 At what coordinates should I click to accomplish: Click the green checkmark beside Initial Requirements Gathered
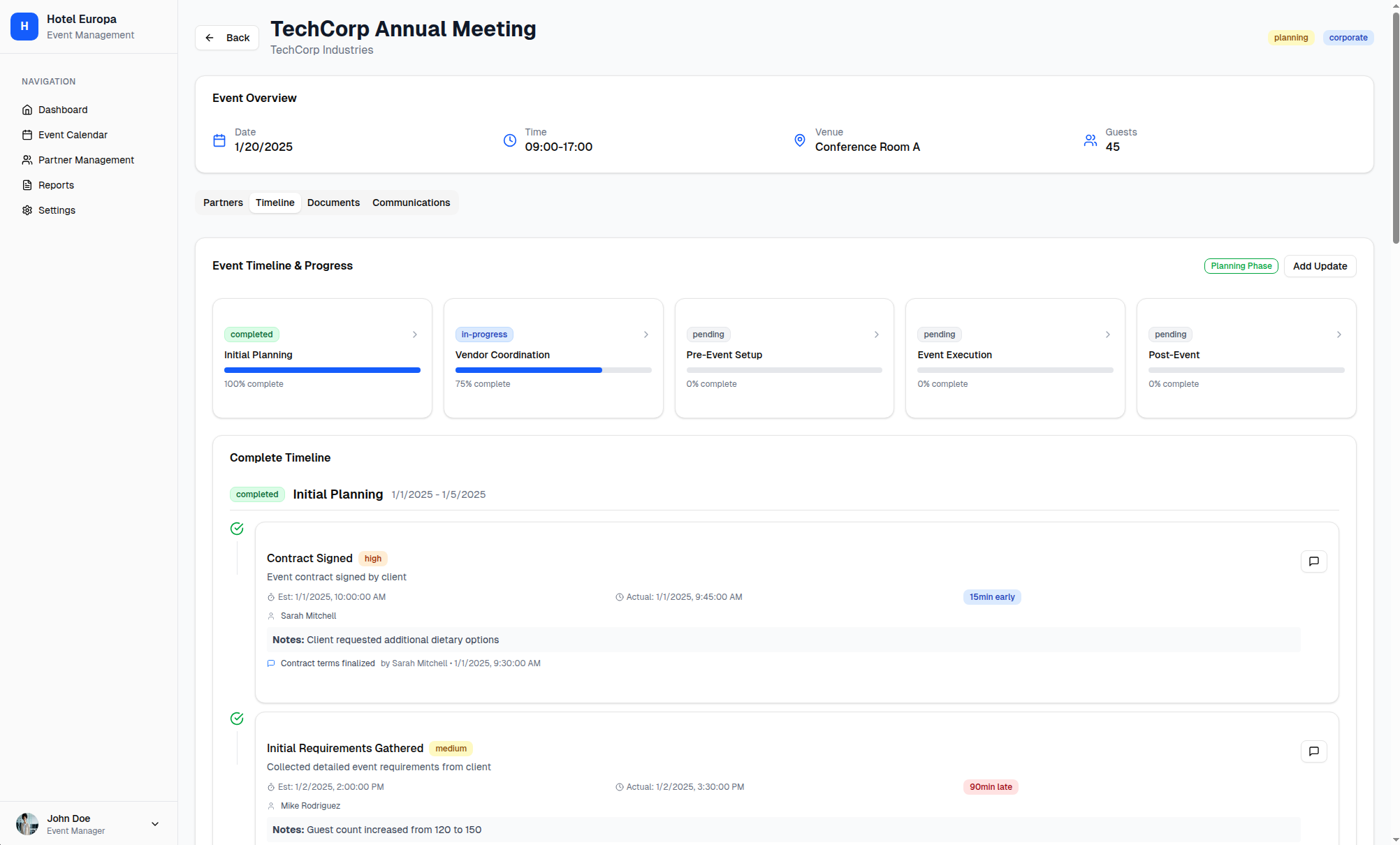tap(237, 719)
